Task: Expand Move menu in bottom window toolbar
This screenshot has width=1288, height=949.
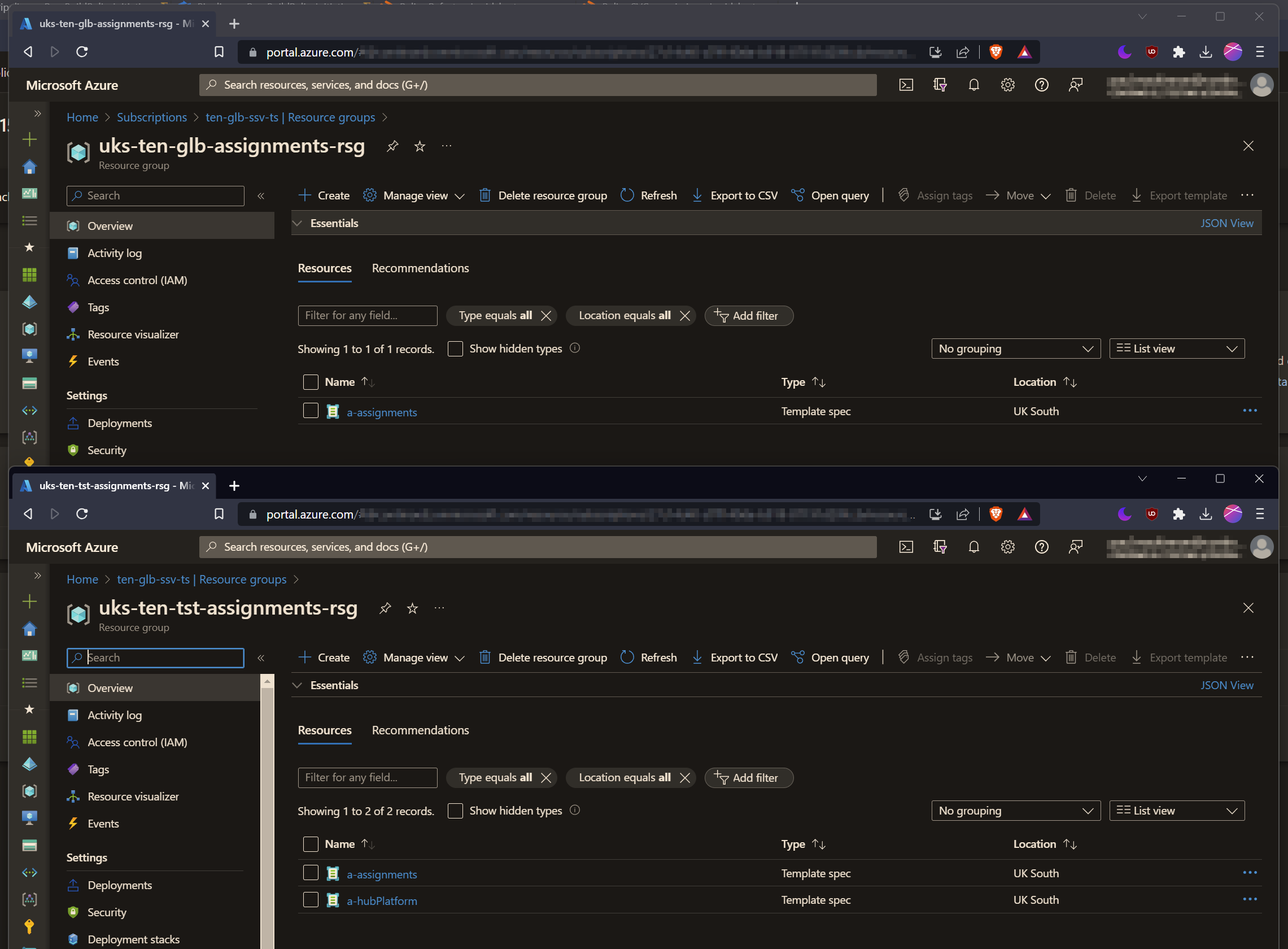Action: point(1018,658)
